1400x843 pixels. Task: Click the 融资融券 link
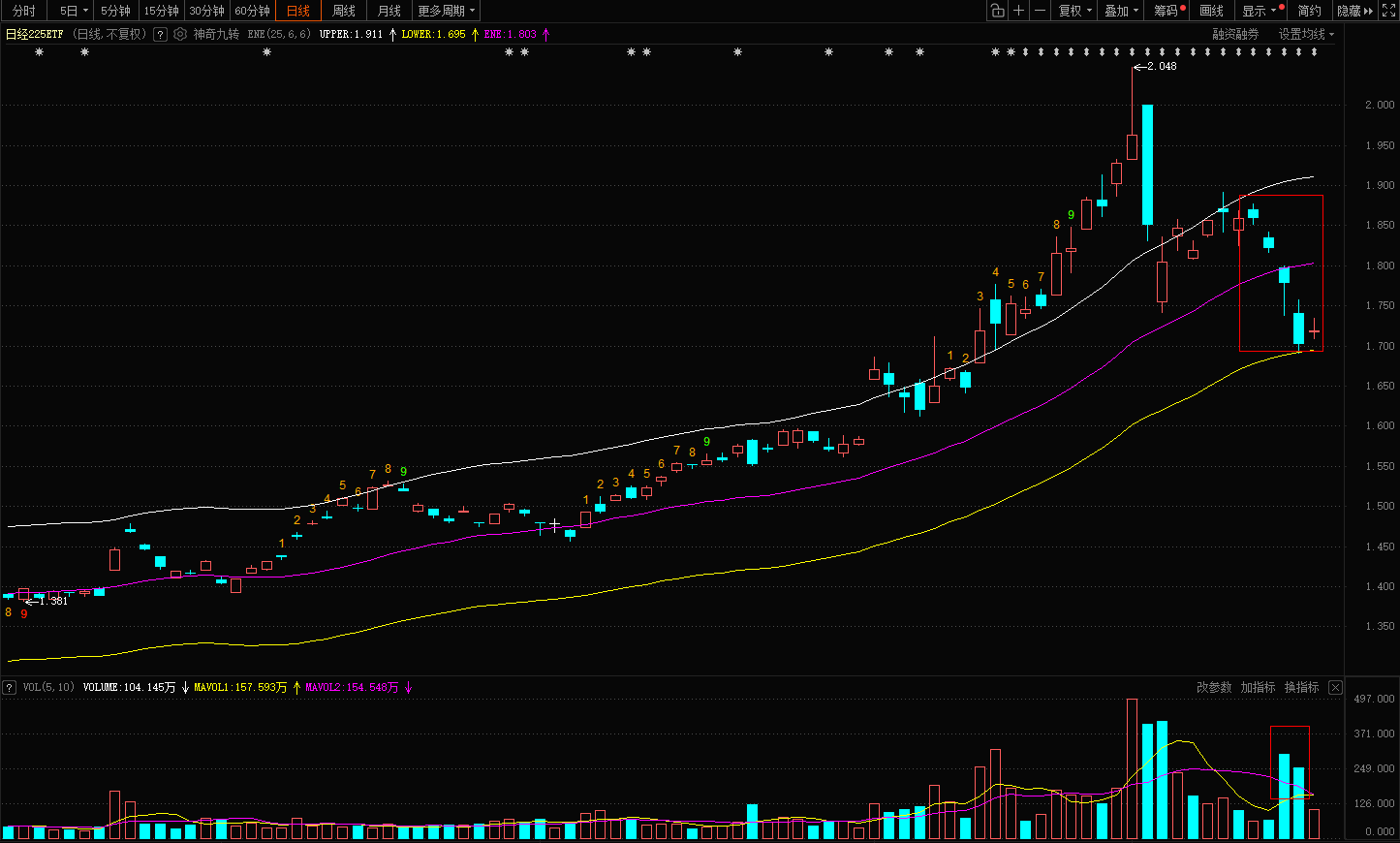point(1235,34)
